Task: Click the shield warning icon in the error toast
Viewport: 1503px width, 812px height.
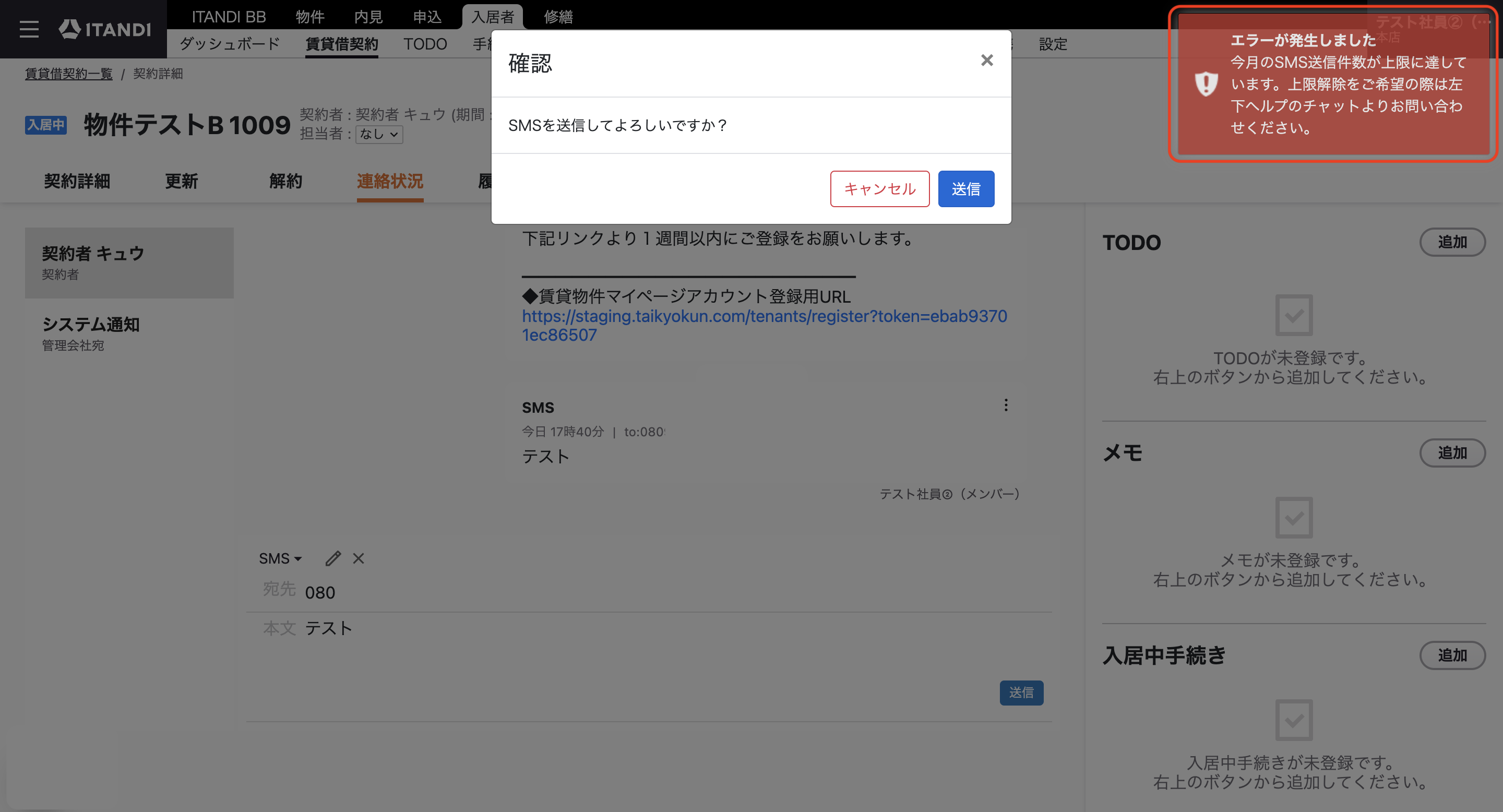Action: pos(1206,84)
